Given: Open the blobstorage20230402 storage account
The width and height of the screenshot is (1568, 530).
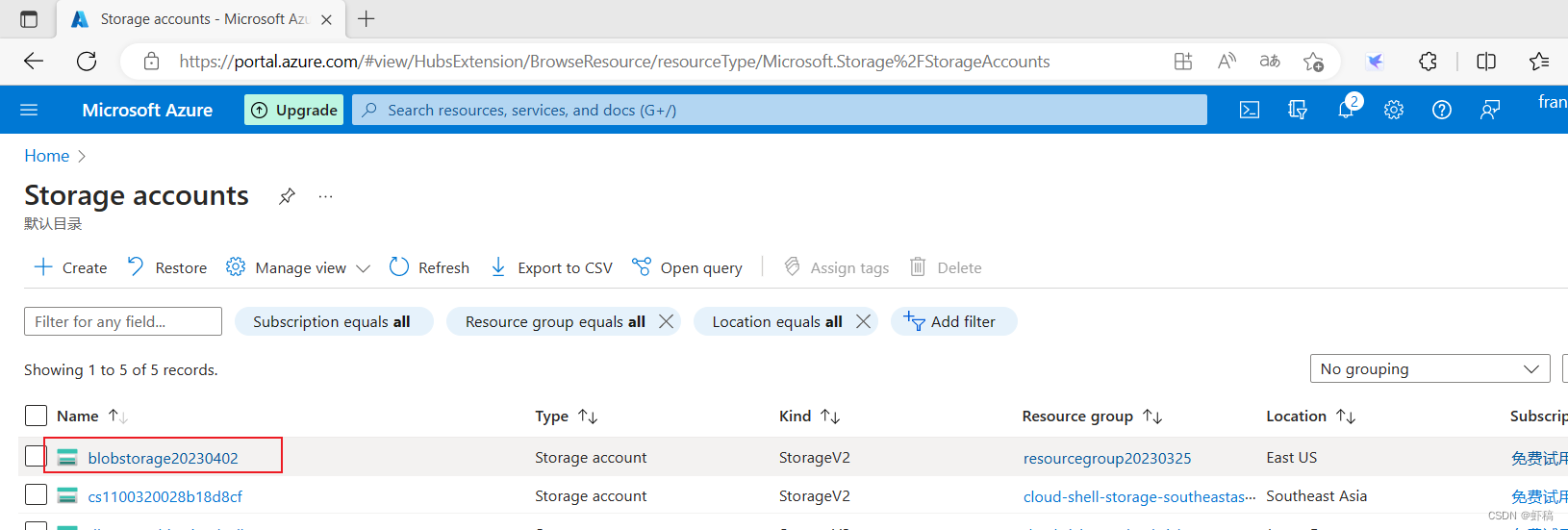Looking at the screenshot, I should (x=163, y=458).
